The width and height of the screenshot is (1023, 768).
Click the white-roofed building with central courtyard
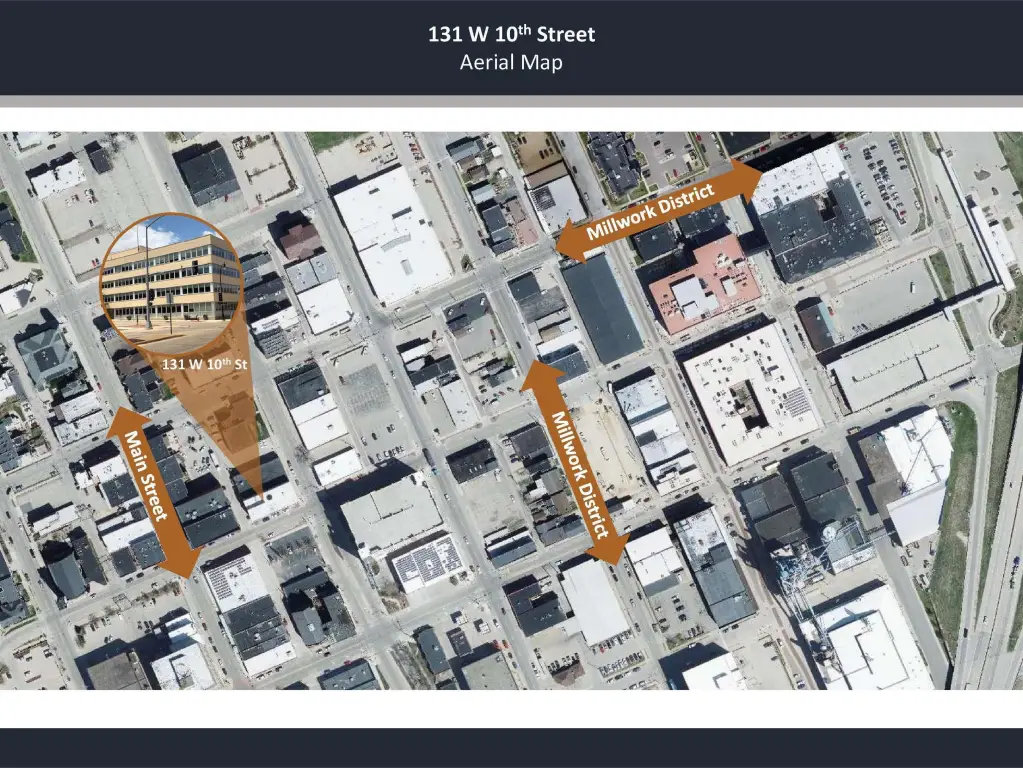[x=749, y=390]
